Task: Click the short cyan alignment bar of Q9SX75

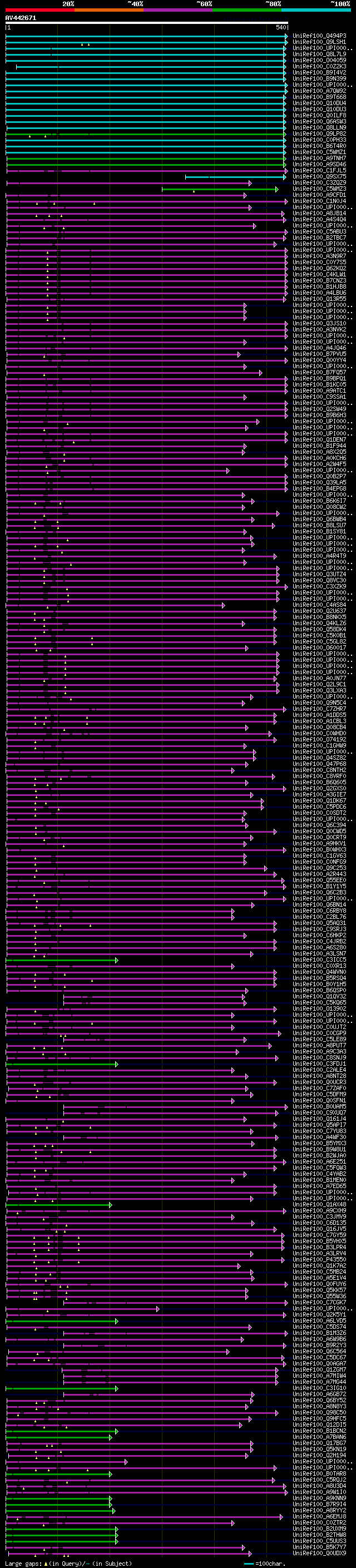Action: (236, 177)
